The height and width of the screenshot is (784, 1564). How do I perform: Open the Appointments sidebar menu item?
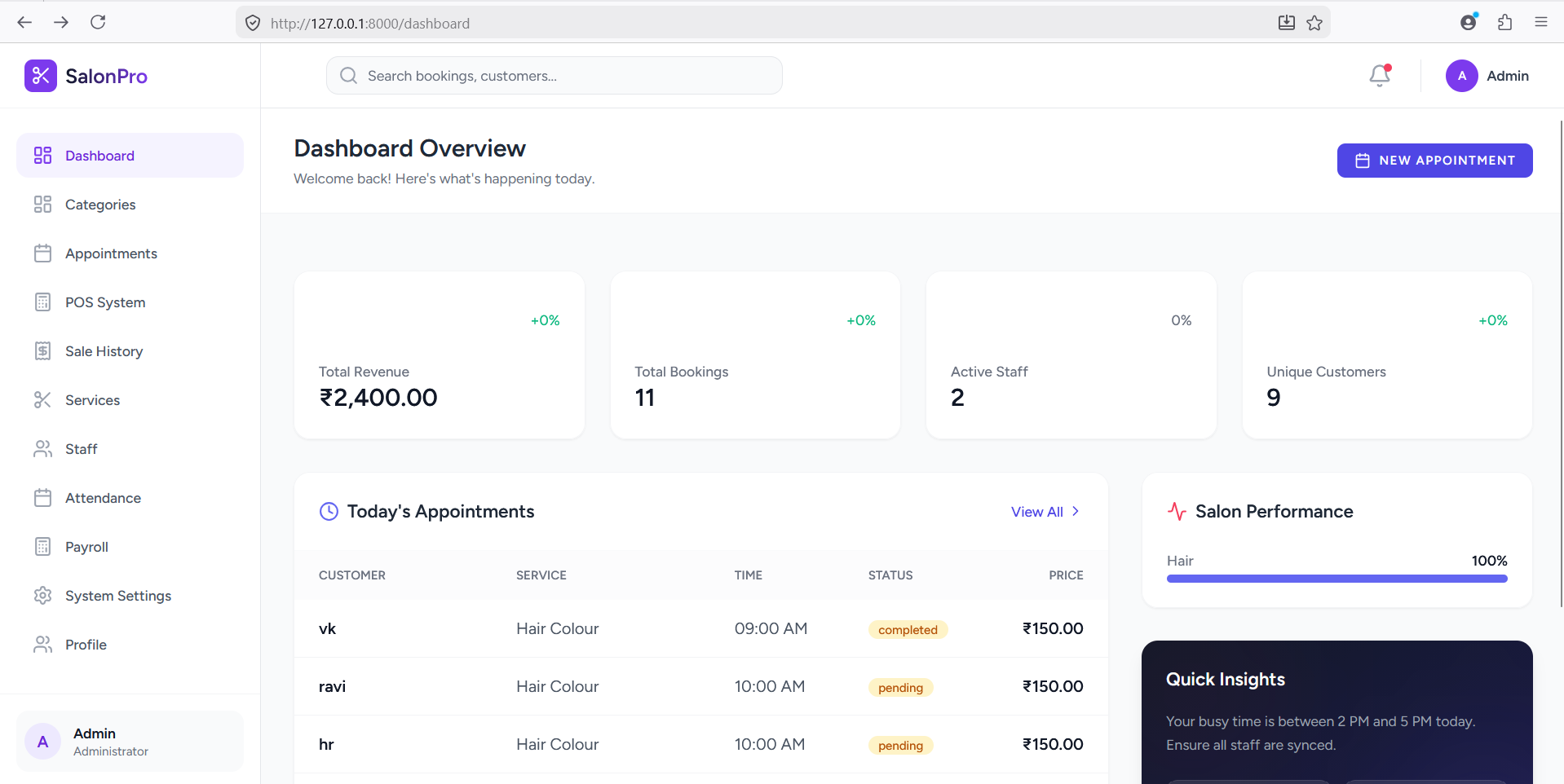tap(111, 253)
